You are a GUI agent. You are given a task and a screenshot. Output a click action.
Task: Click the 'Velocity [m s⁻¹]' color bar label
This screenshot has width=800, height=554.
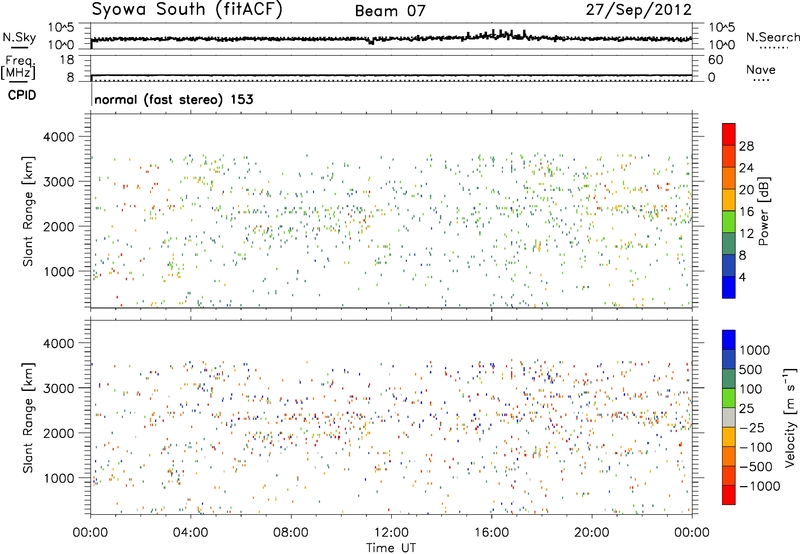pyautogui.click(x=790, y=416)
